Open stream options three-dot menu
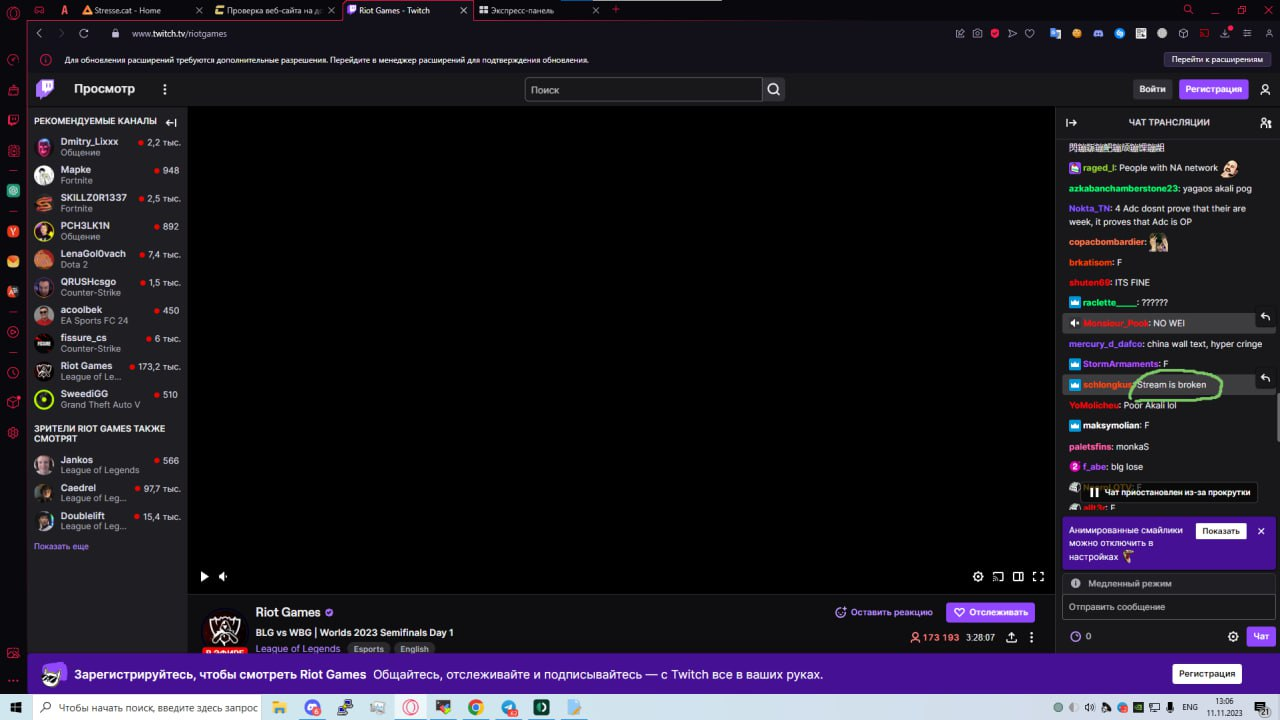The image size is (1280, 720). pos(1032,637)
